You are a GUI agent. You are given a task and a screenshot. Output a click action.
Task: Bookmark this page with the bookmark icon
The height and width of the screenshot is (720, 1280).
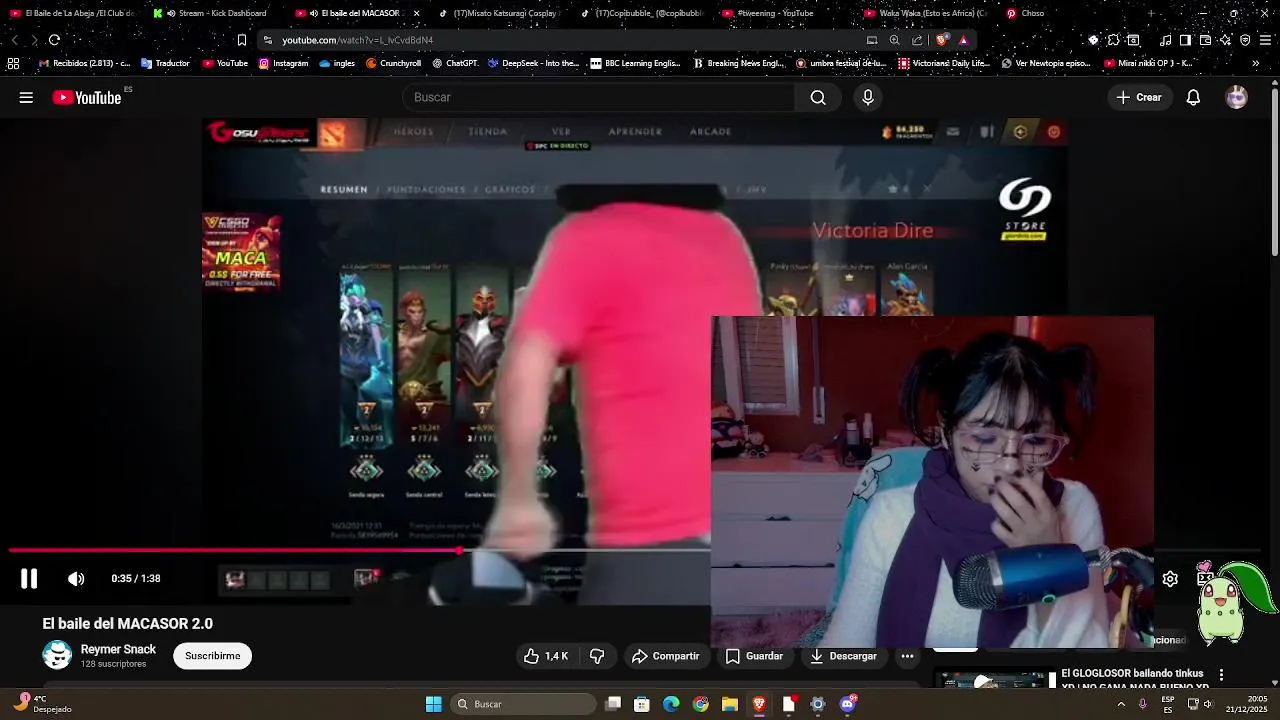241,40
